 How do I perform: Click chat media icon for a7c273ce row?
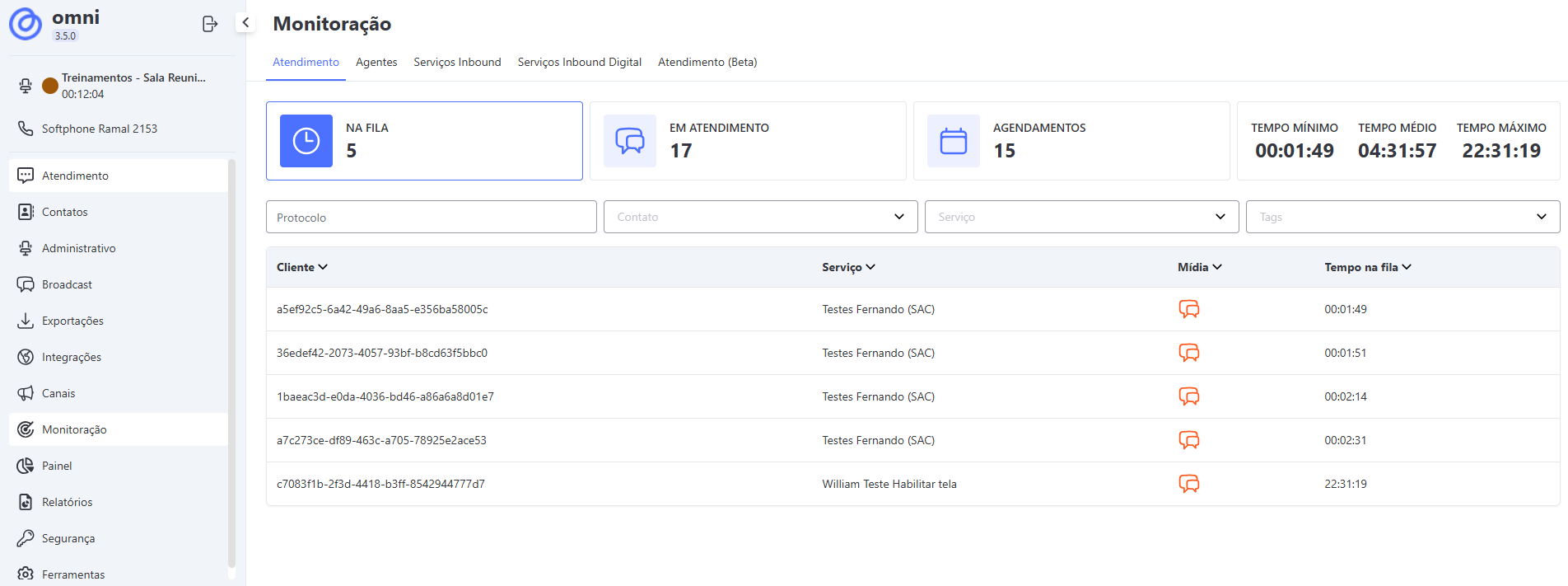click(x=1189, y=440)
